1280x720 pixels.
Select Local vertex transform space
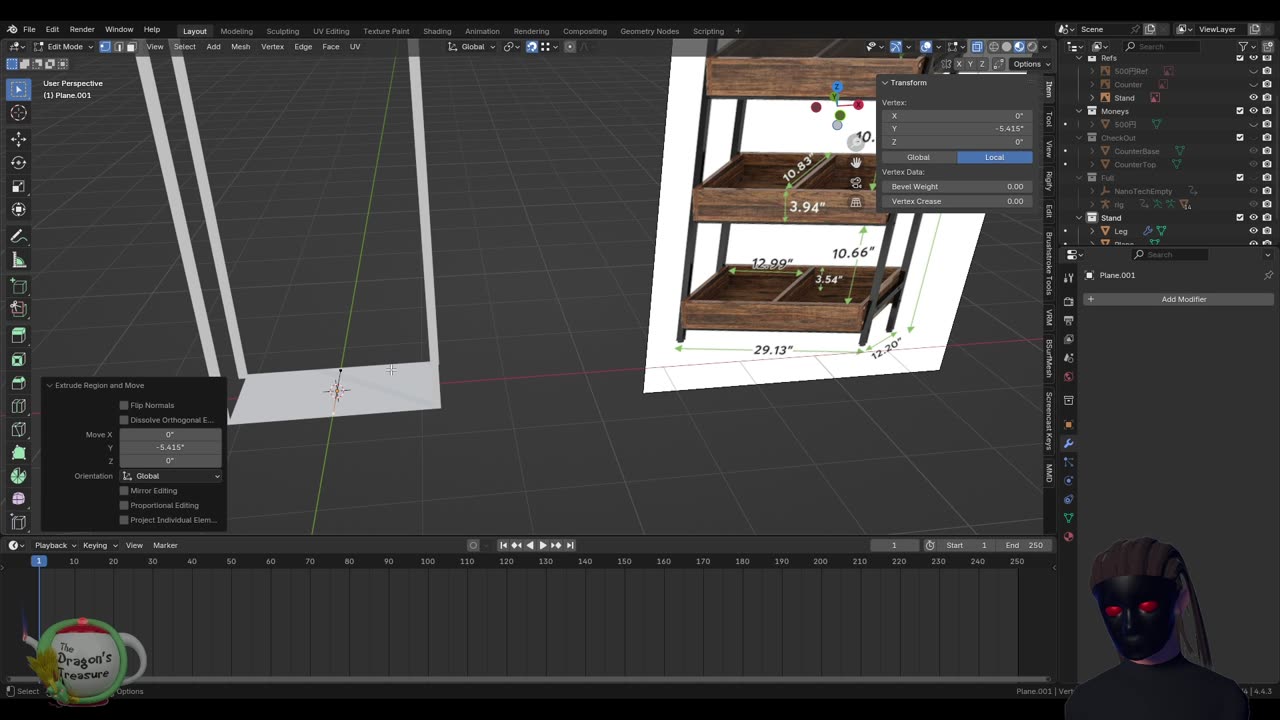(x=994, y=157)
